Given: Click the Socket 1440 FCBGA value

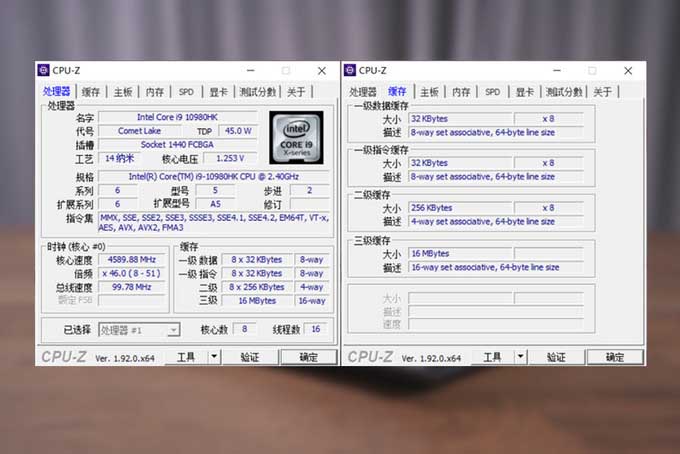Looking at the screenshot, I should click(178, 144).
